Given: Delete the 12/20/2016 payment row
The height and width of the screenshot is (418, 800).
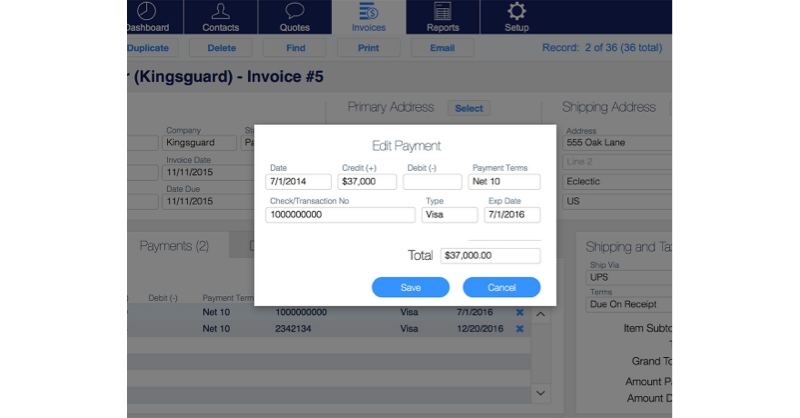Looking at the screenshot, I should [519, 329].
